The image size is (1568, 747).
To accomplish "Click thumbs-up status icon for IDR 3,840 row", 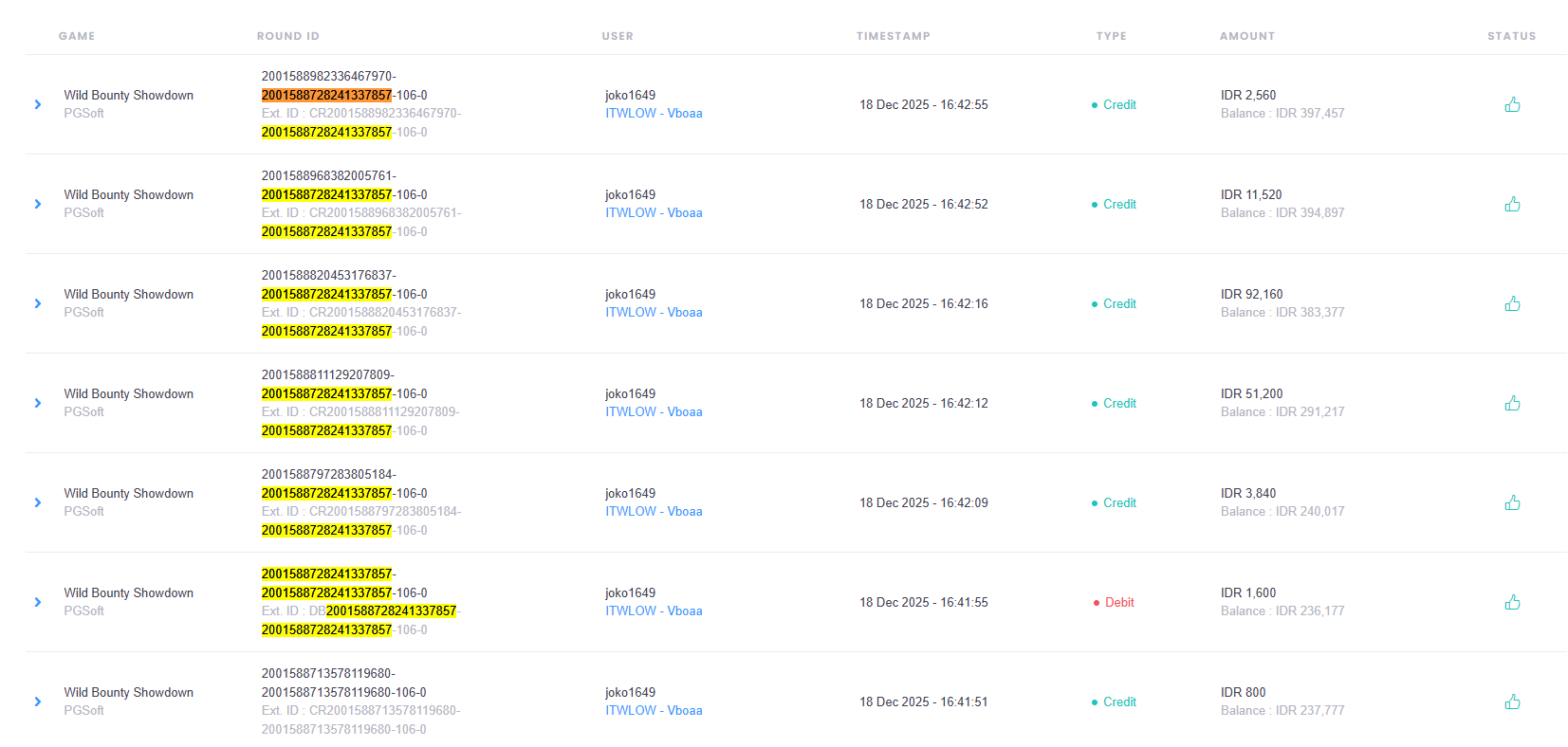I will [x=1512, y=502].
